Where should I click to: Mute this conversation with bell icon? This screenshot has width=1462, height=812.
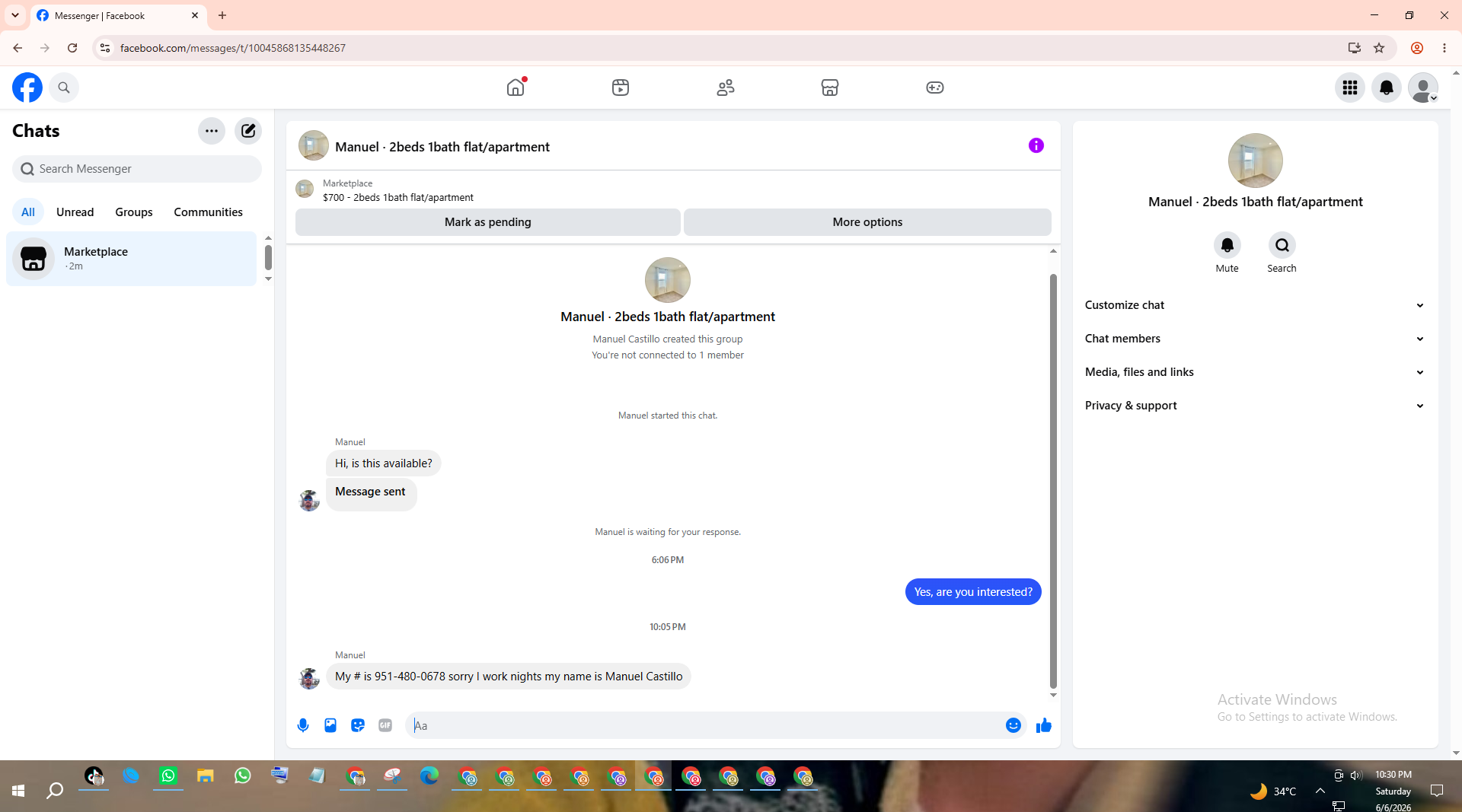click(1227, 245)
